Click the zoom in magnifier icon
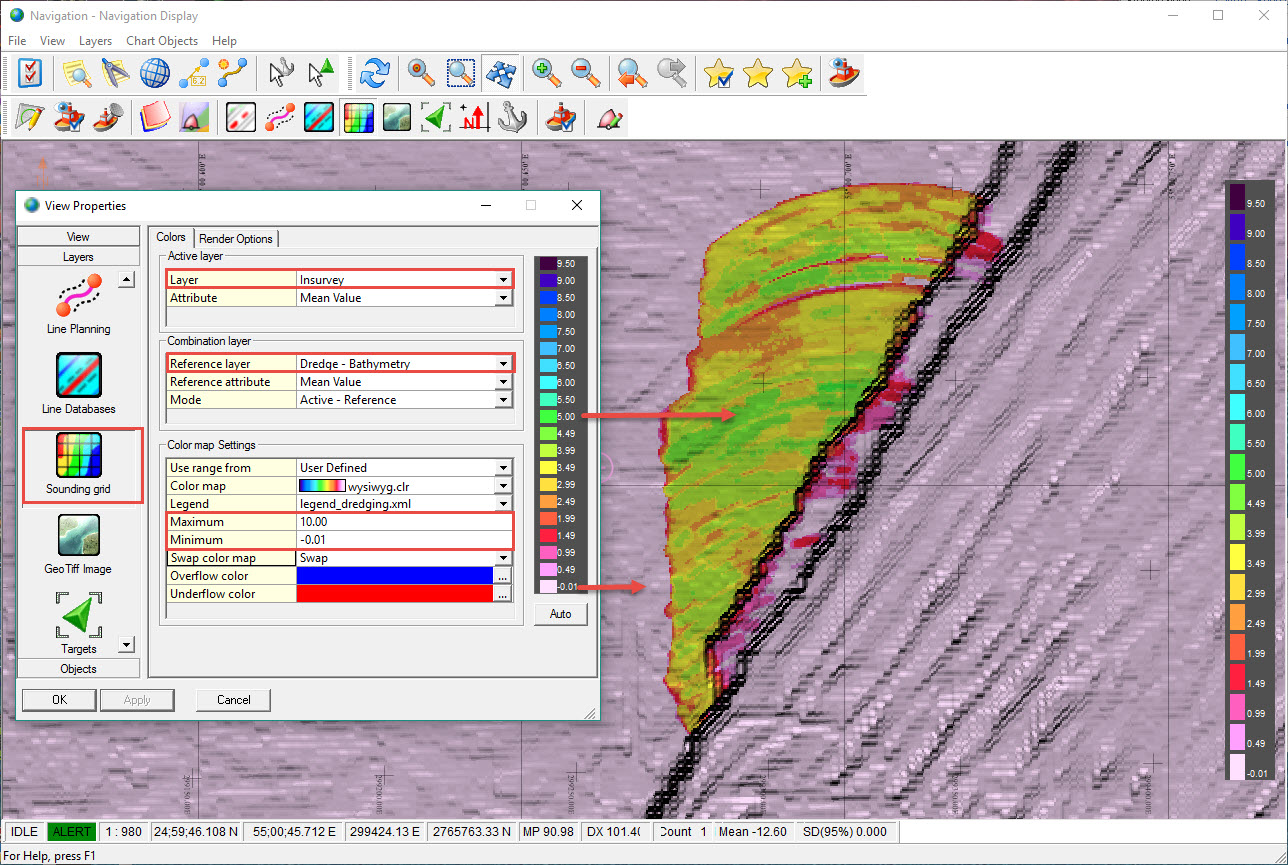The image size is (1288, 865). pos(546,73)
